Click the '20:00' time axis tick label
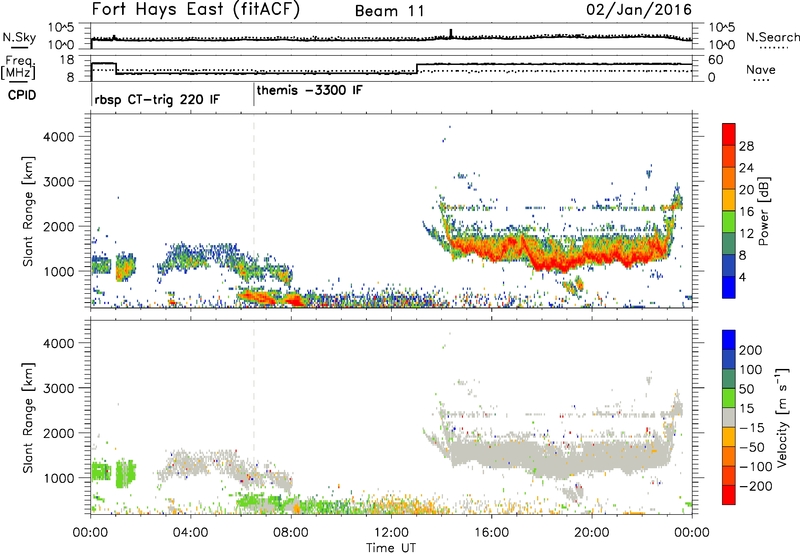The image size is (800, 554). pyautogui.click(x=591, y=533)
